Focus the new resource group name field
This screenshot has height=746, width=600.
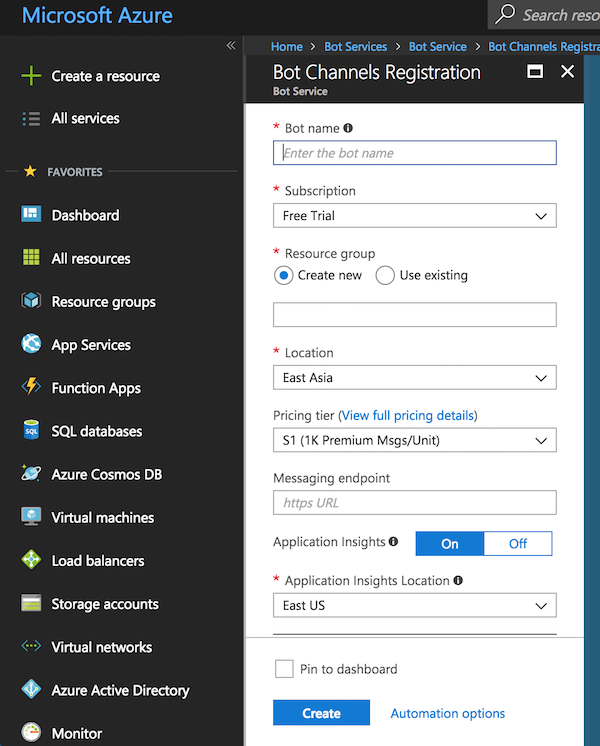click(414, 314)
